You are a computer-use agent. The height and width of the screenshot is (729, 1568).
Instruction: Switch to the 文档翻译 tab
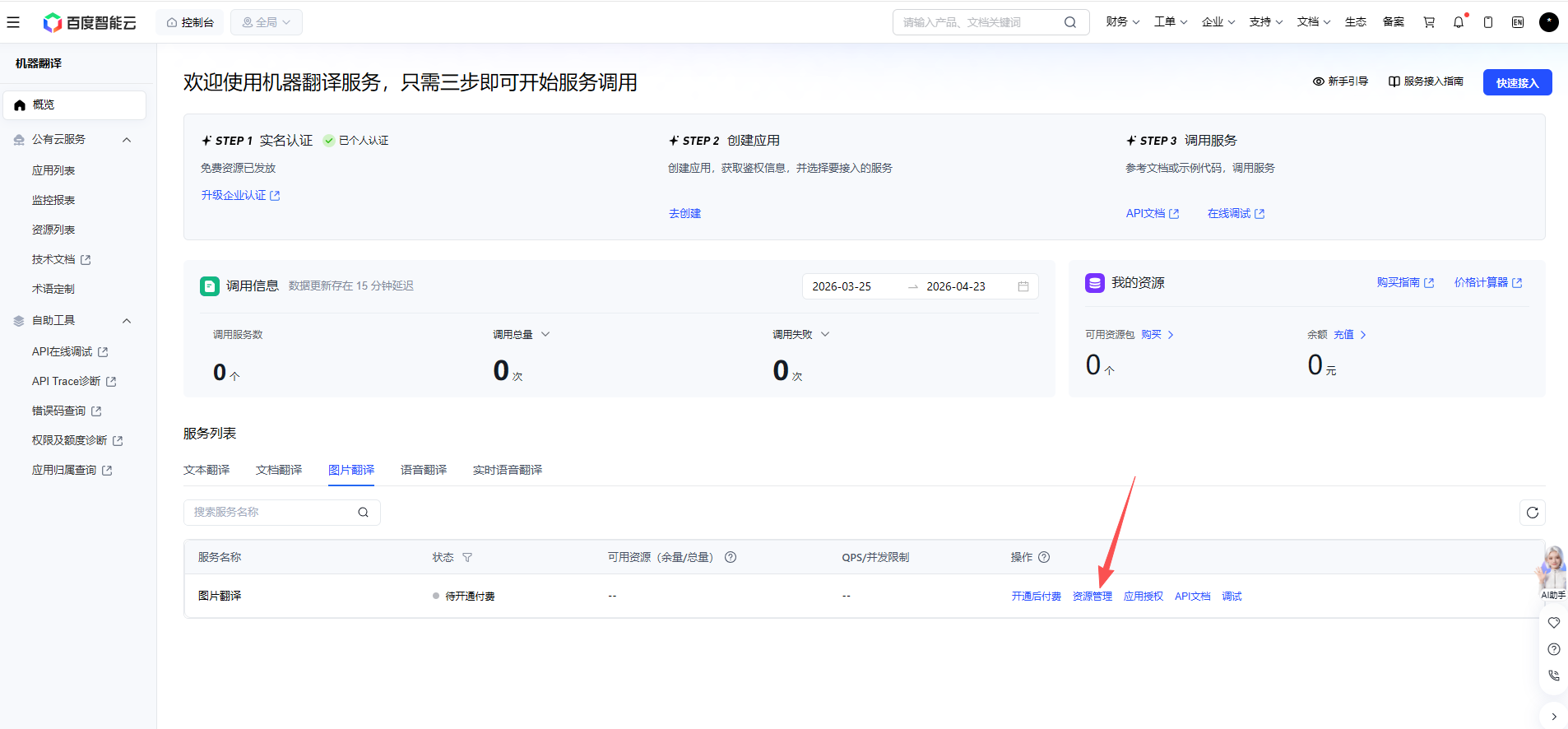279,470
